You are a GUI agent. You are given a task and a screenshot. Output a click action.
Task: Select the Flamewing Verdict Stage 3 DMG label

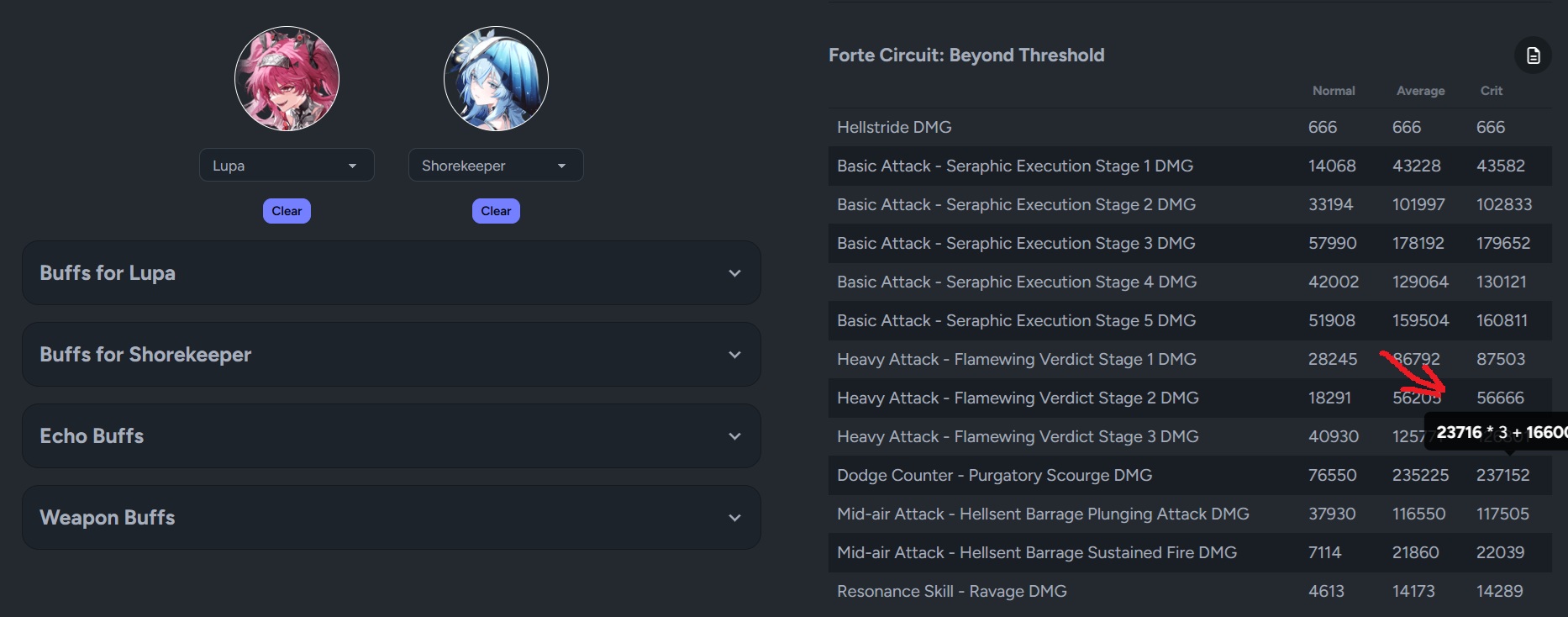click(x=1018, y=436)
